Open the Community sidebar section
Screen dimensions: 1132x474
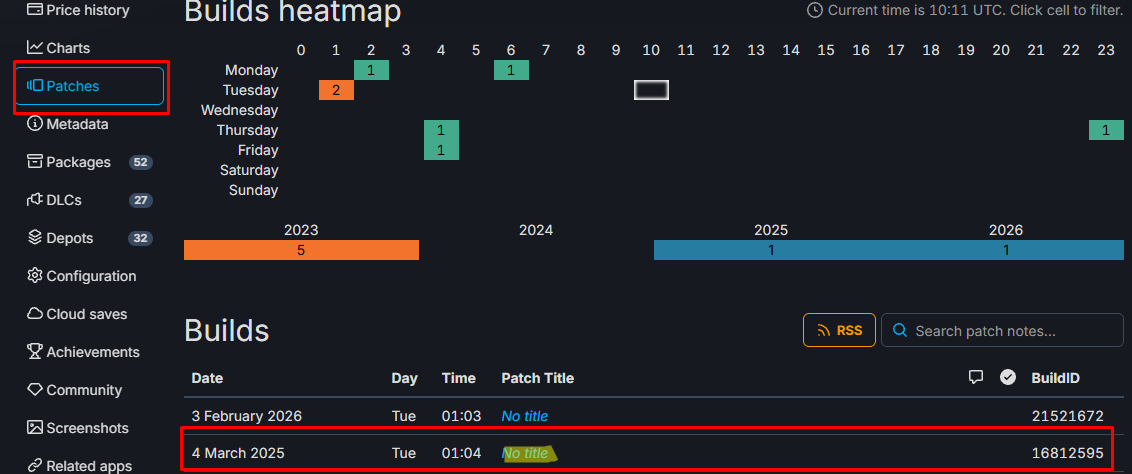pos(75,390)
